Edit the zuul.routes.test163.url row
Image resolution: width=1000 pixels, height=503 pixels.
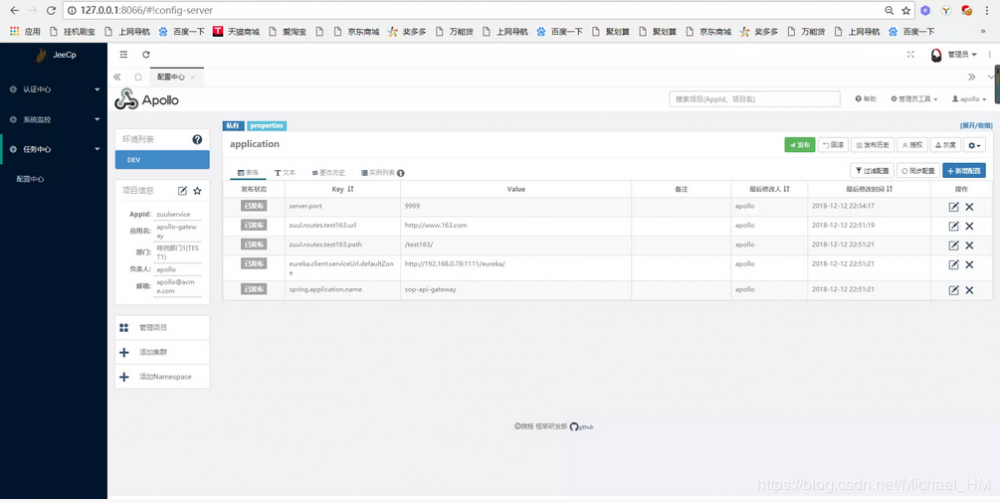click(x=953, y=226)
